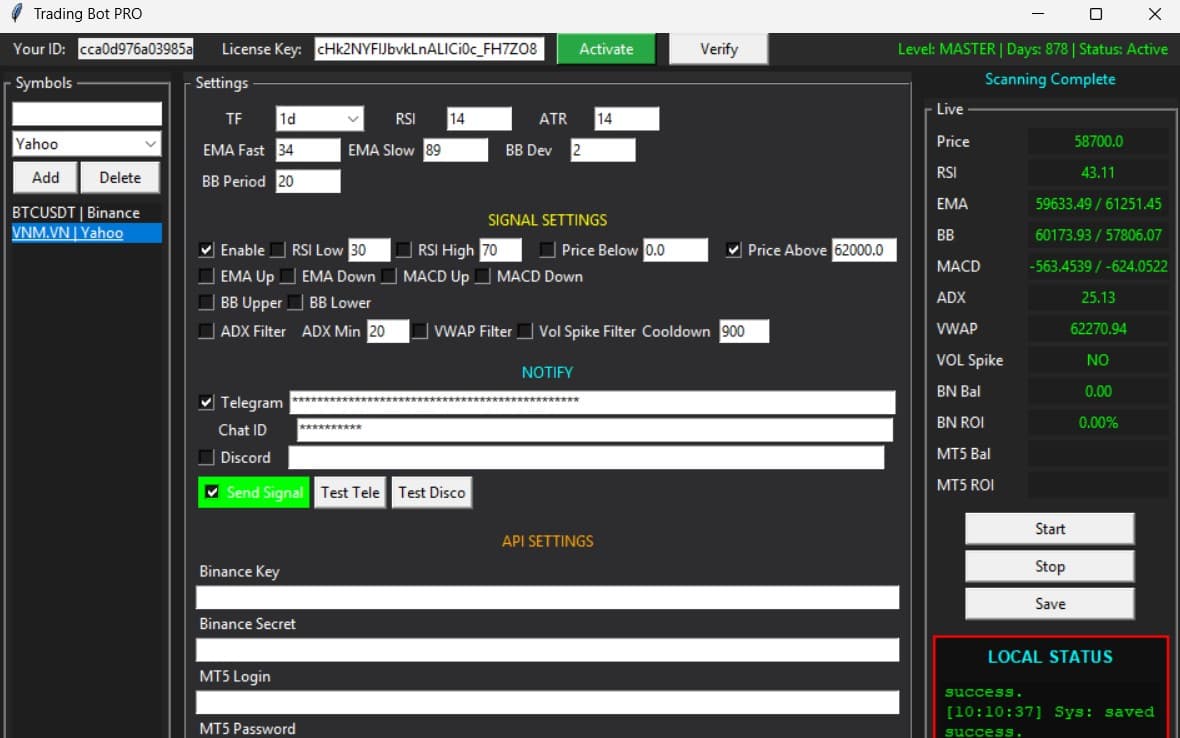Click the Test Disco button

(432, 493)
